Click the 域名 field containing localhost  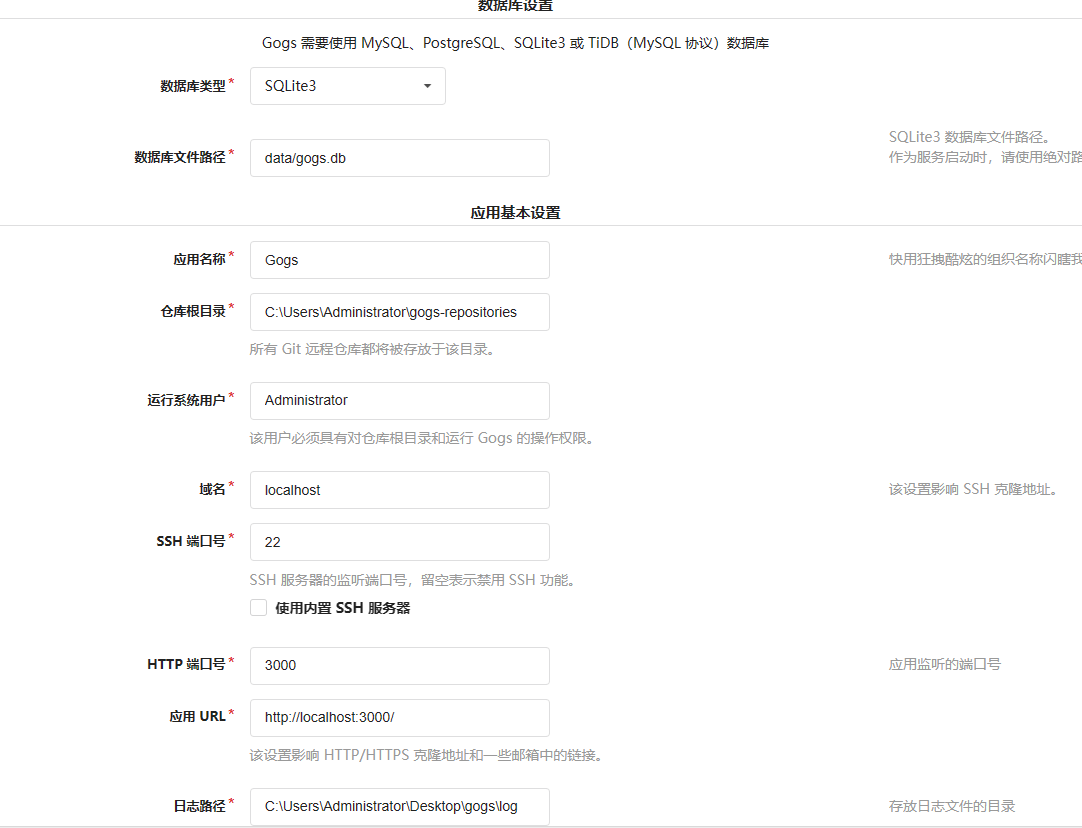tap(399, 490)
